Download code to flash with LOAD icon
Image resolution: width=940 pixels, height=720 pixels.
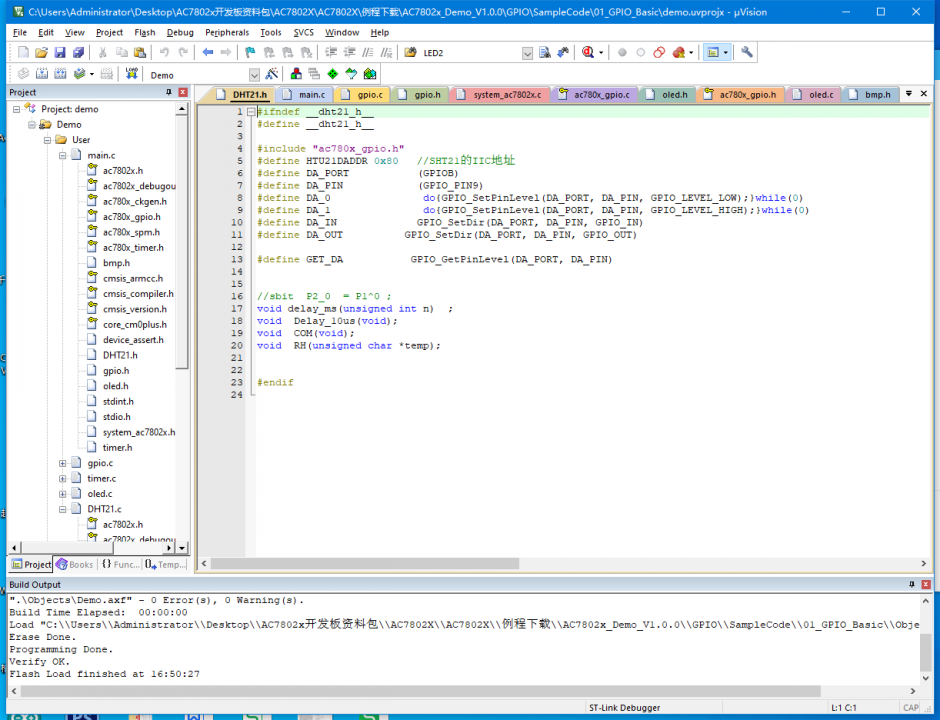tap(131, 74)
